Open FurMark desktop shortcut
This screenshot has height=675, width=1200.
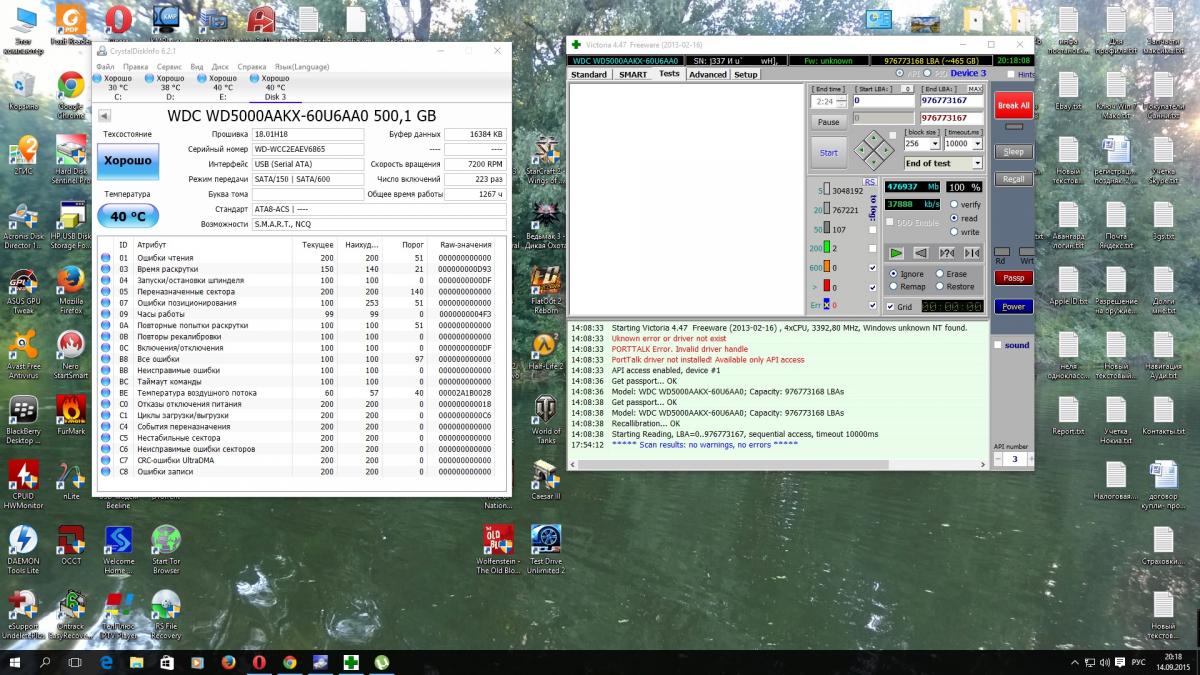(x=70, y=413)
